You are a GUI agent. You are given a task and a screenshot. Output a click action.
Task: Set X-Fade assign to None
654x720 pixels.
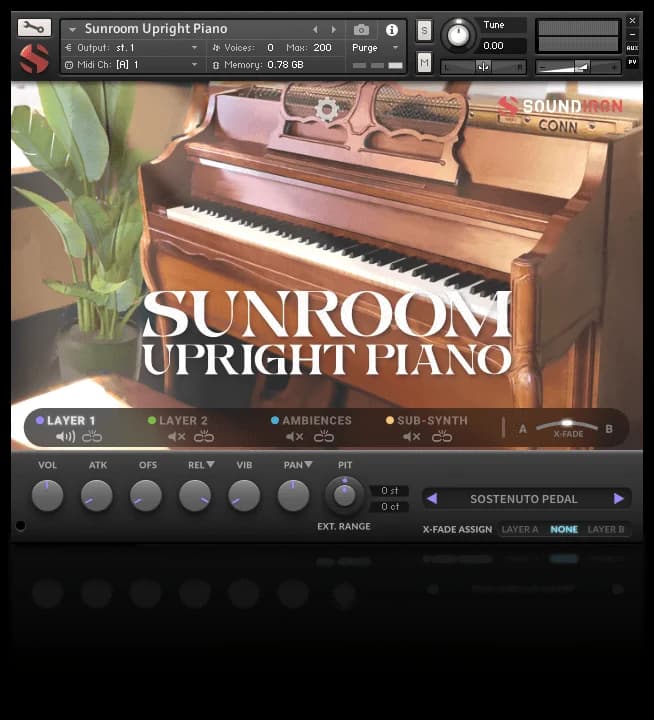pos(564,529)
